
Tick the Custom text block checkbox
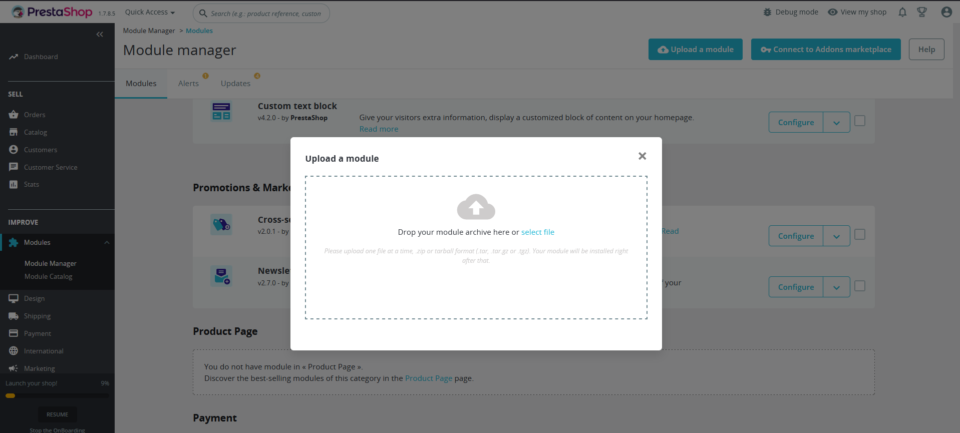[860, 121]
